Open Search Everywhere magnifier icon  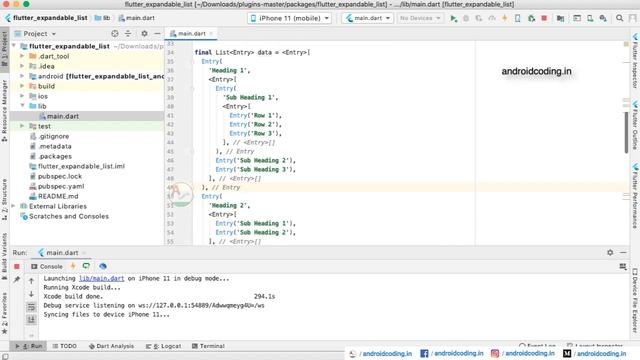pyautogui.click(x=619, y=18)
